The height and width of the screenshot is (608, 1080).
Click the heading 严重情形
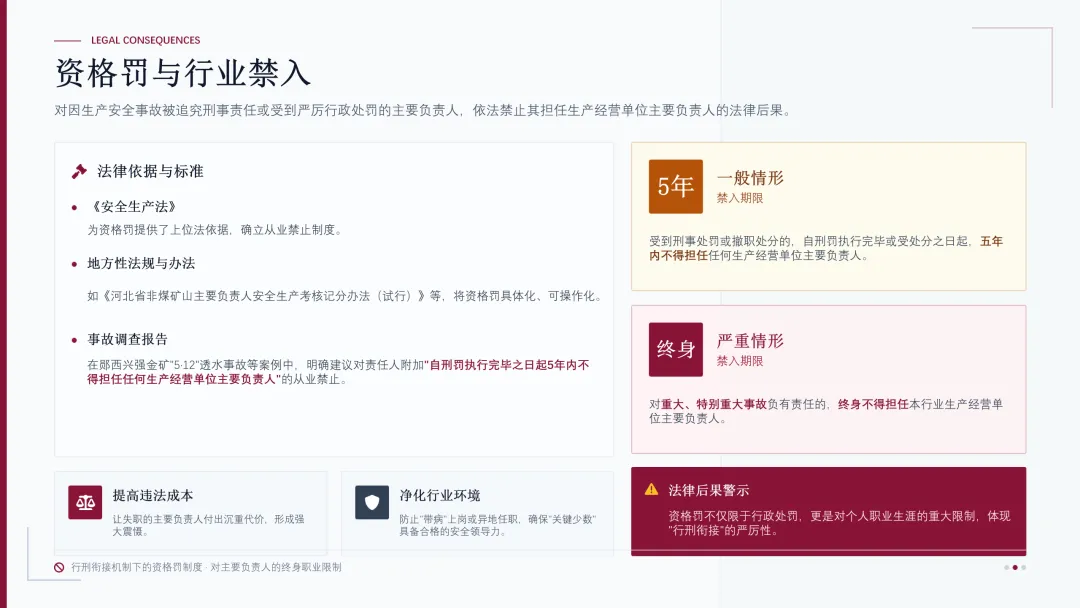pos(750,341)
